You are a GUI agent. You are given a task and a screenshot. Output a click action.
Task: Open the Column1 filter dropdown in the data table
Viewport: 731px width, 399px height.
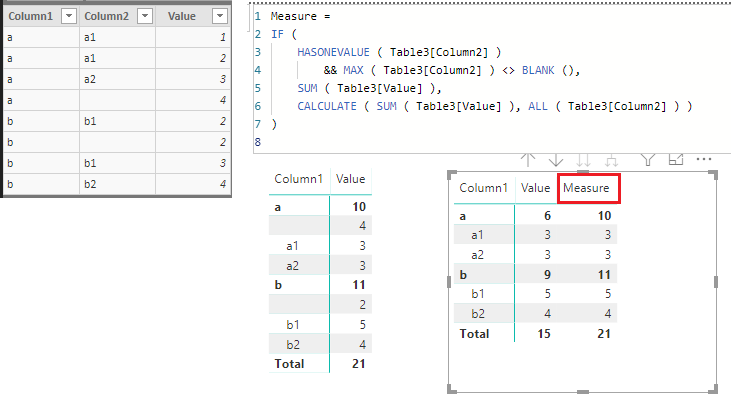[x=69, y=16]
